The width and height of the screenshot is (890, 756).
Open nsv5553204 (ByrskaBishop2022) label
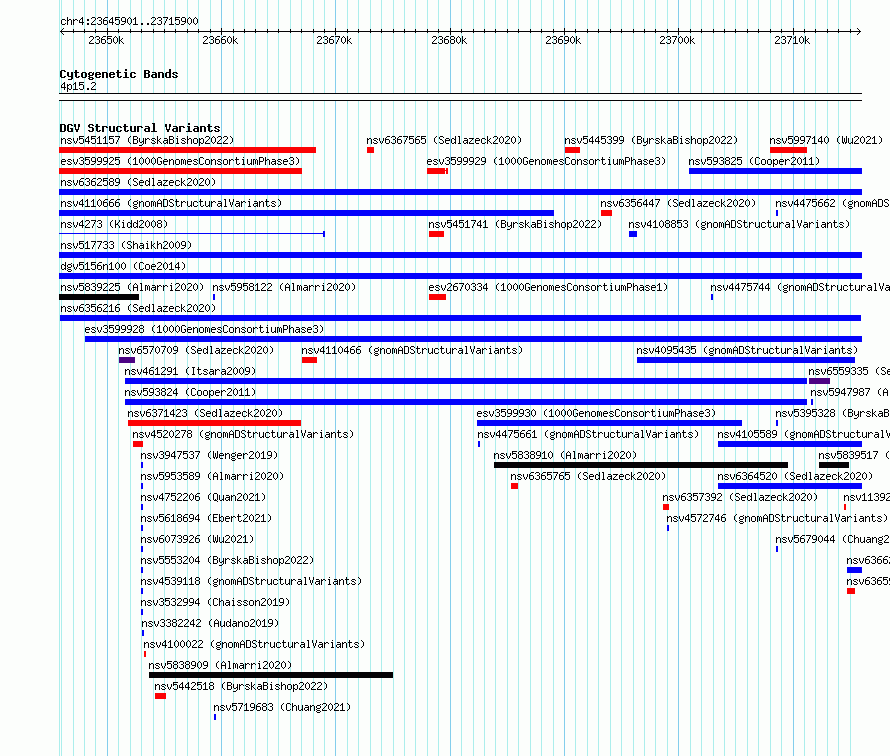click(227, 560)
